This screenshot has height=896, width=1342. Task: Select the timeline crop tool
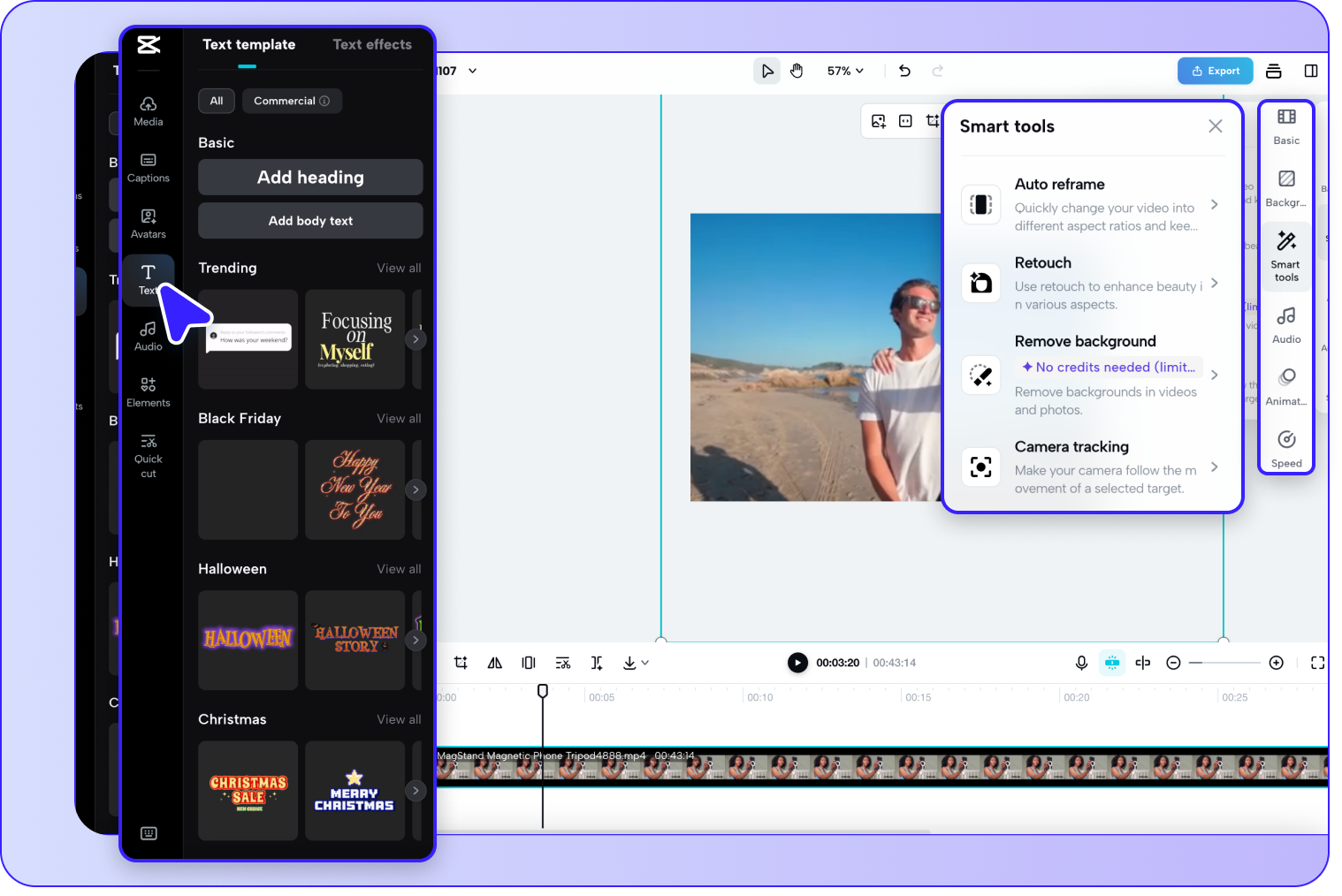461,663
